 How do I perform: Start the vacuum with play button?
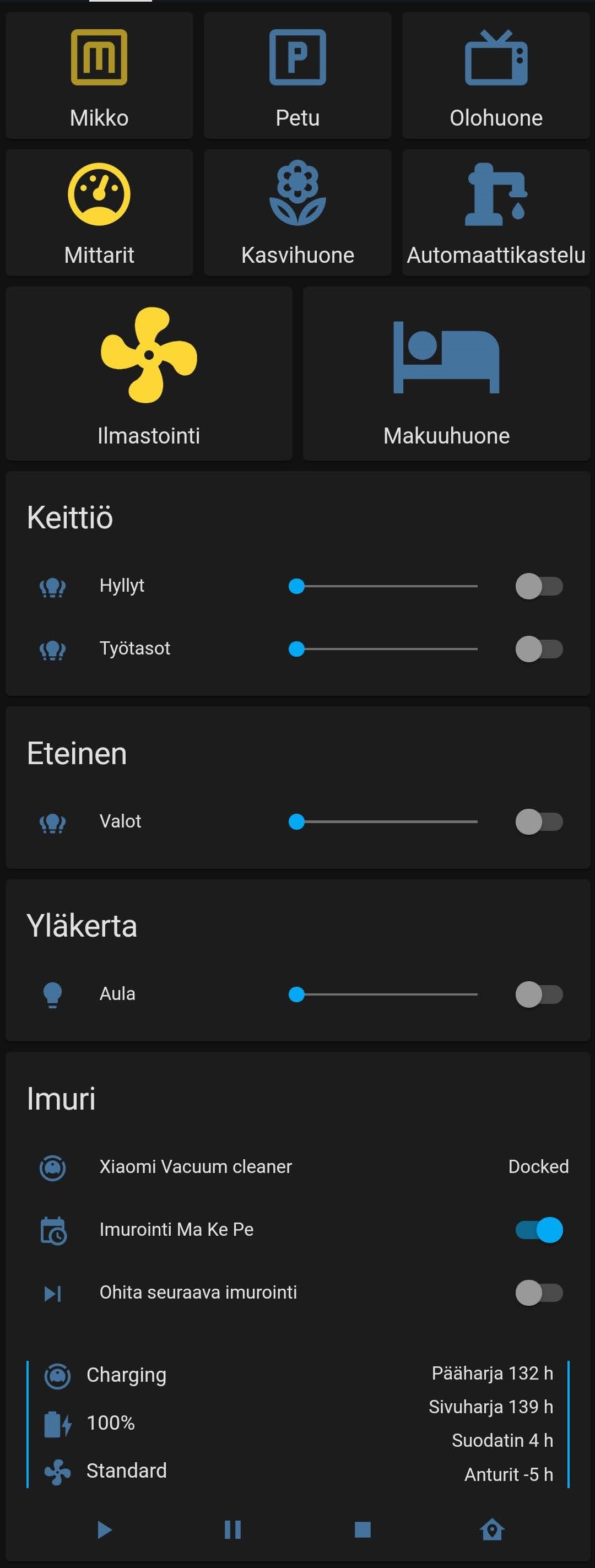click(x=105, y=1529)
